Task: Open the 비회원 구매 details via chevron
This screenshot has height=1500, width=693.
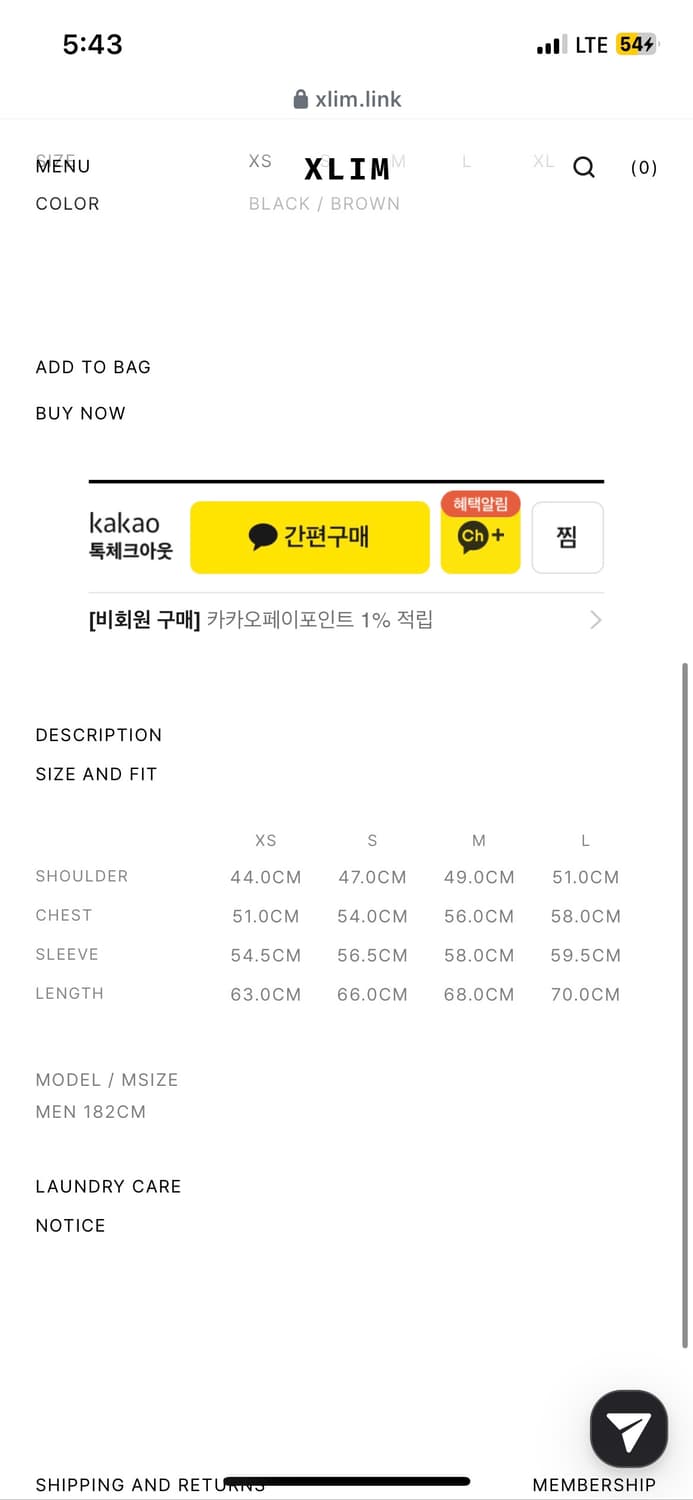Action: [x=595, y=620]
